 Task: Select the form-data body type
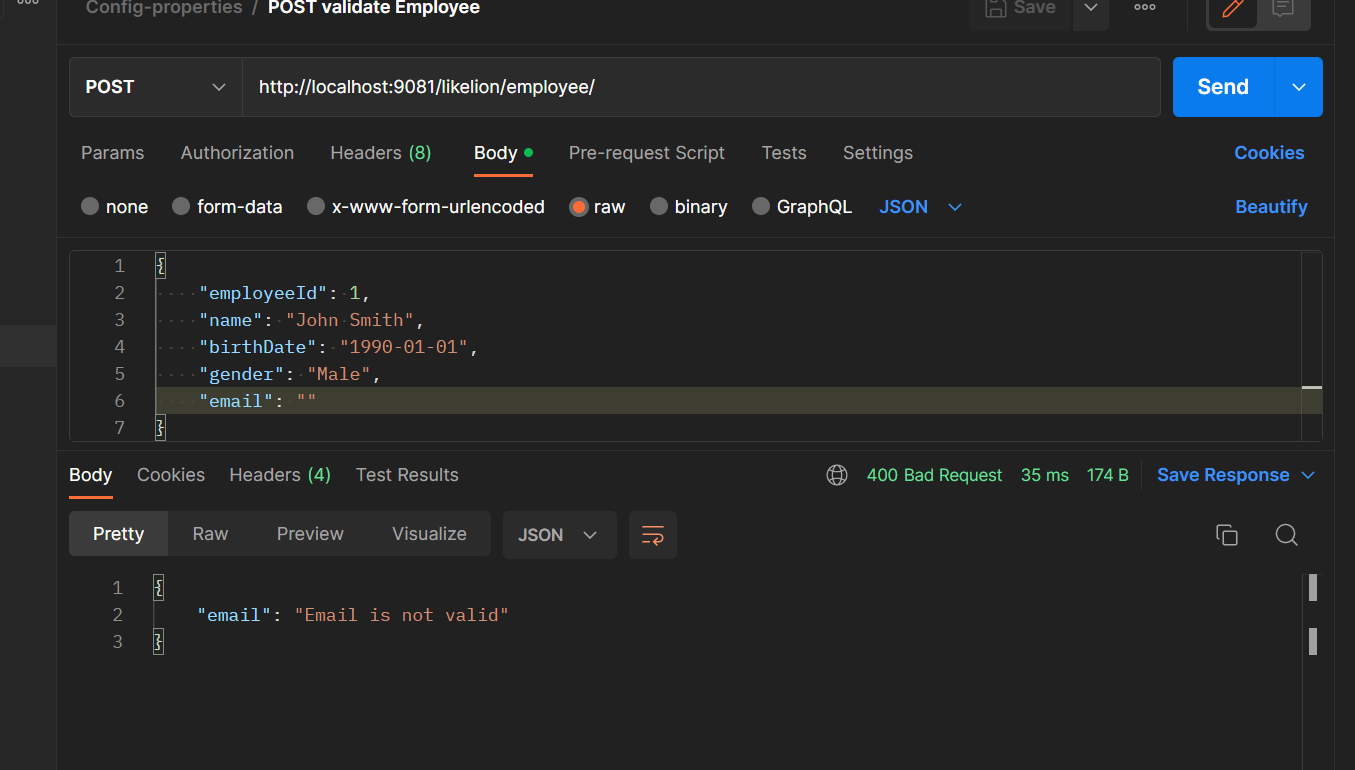[227, 206]
